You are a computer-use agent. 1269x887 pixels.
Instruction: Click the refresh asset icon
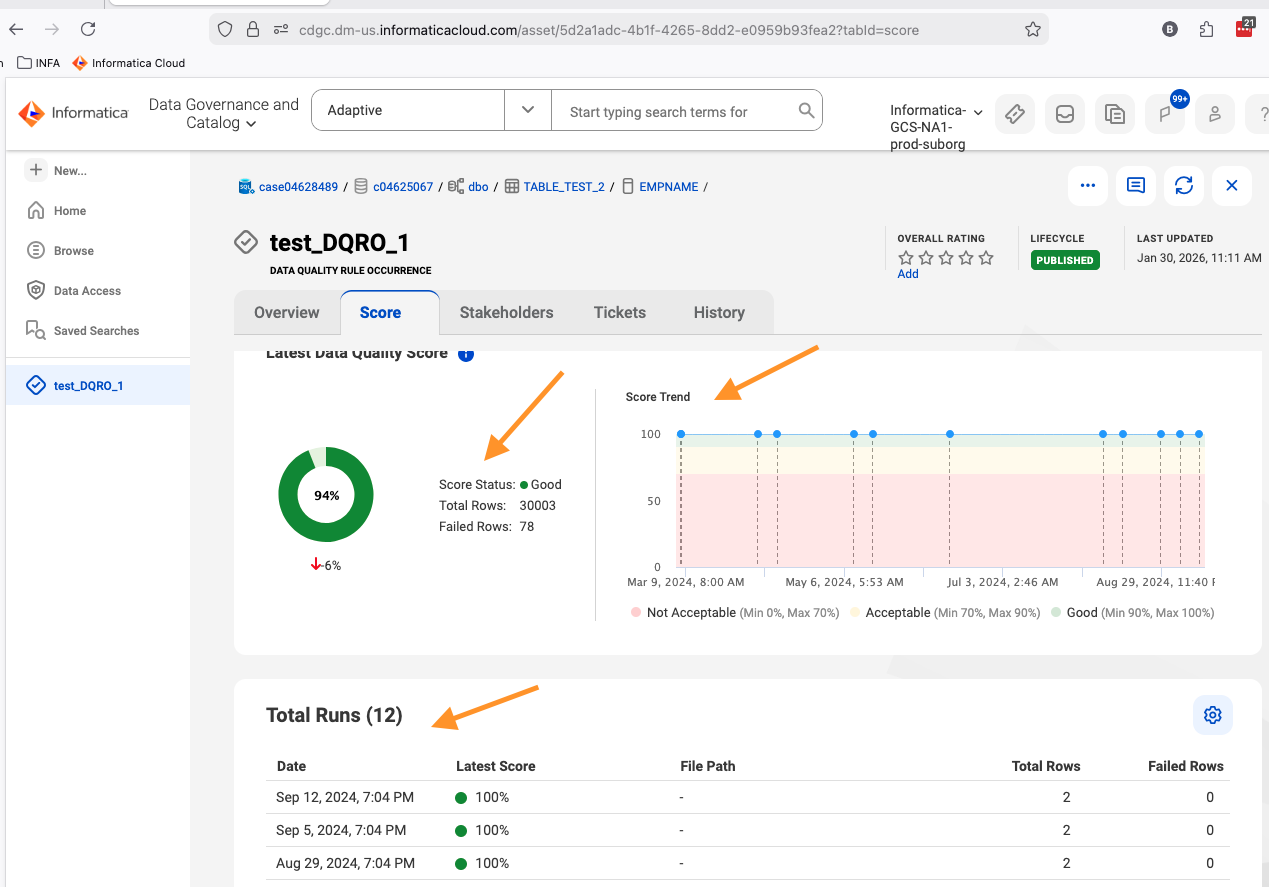click(x=1184, y=186)
